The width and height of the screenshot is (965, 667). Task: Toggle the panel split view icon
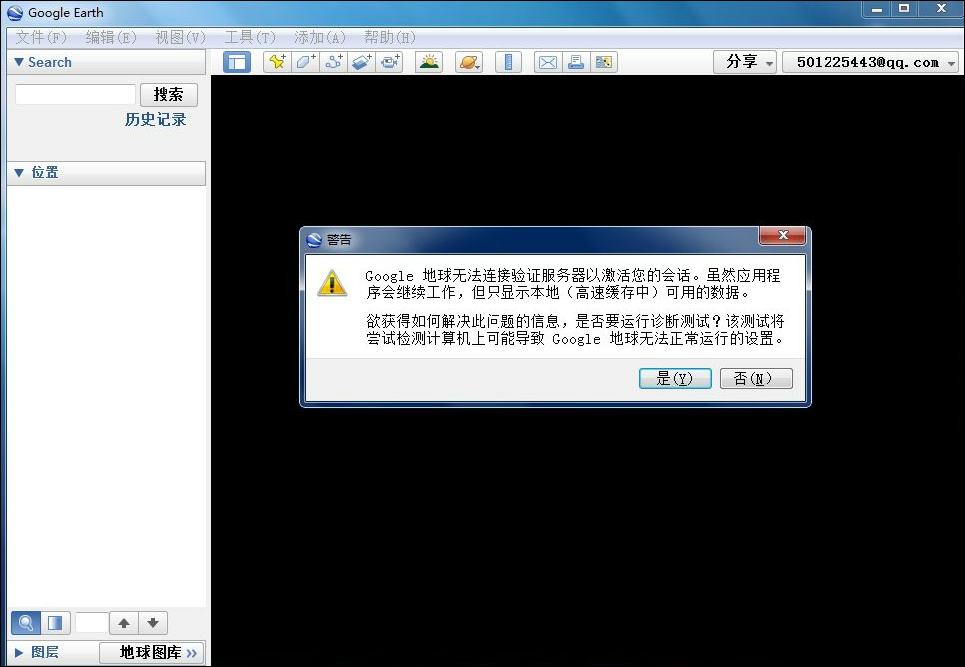click(x=55, y=623)
